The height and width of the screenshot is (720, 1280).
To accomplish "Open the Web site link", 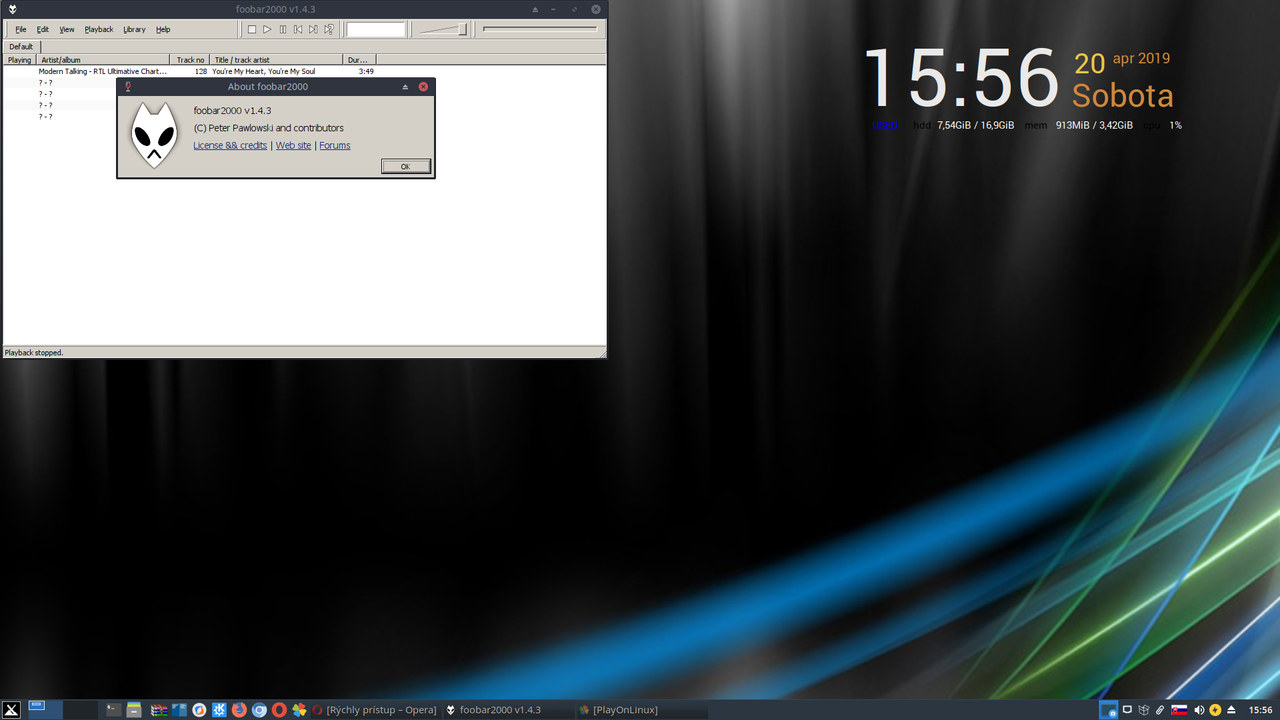I will coord(293,145).
